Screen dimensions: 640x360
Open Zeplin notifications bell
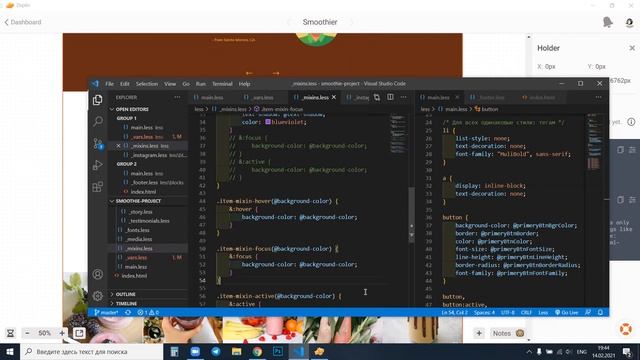click(x=608, y=22)
